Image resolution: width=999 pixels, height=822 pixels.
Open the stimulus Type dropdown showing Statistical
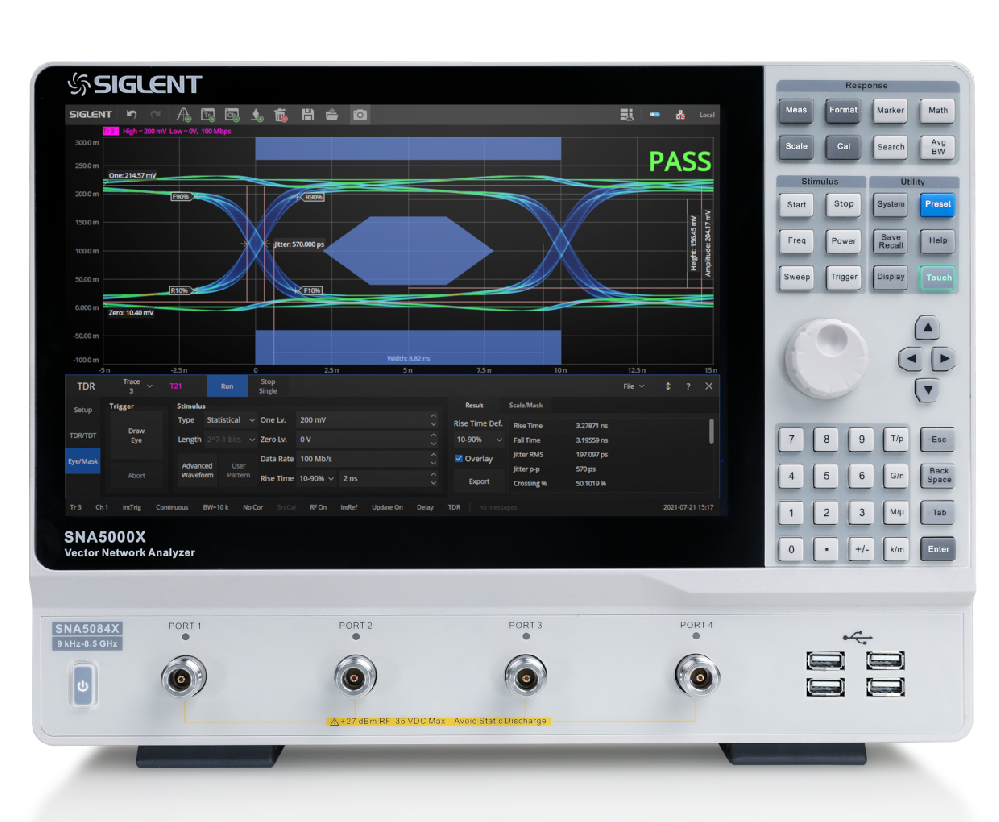click(x=230, y=420)
